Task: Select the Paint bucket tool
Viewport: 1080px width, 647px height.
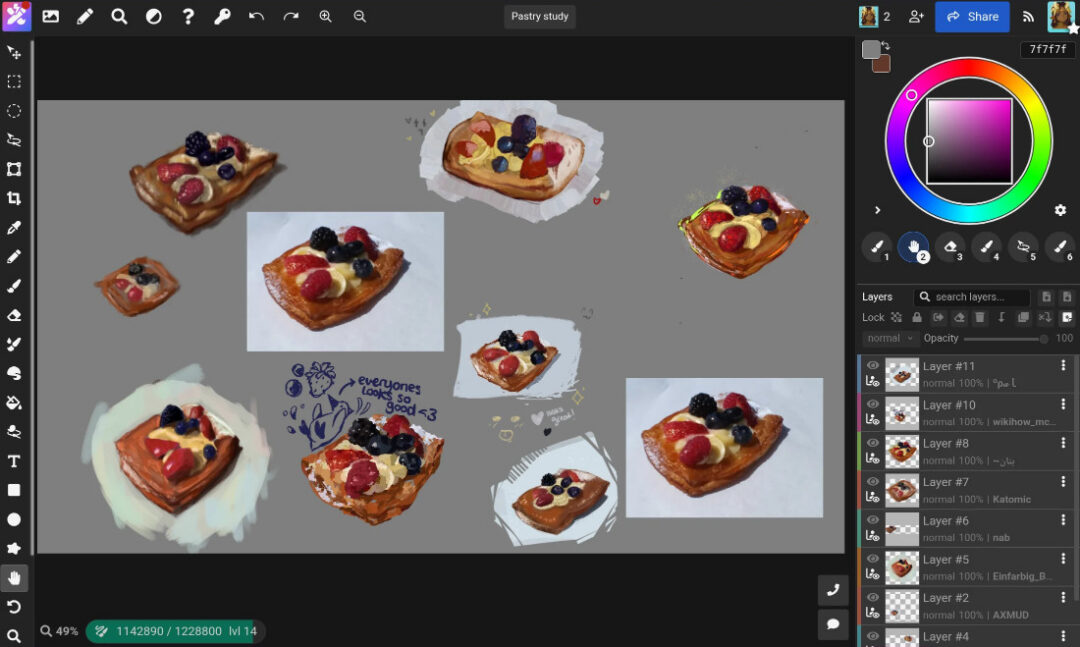Action: (x=14, y=402)
